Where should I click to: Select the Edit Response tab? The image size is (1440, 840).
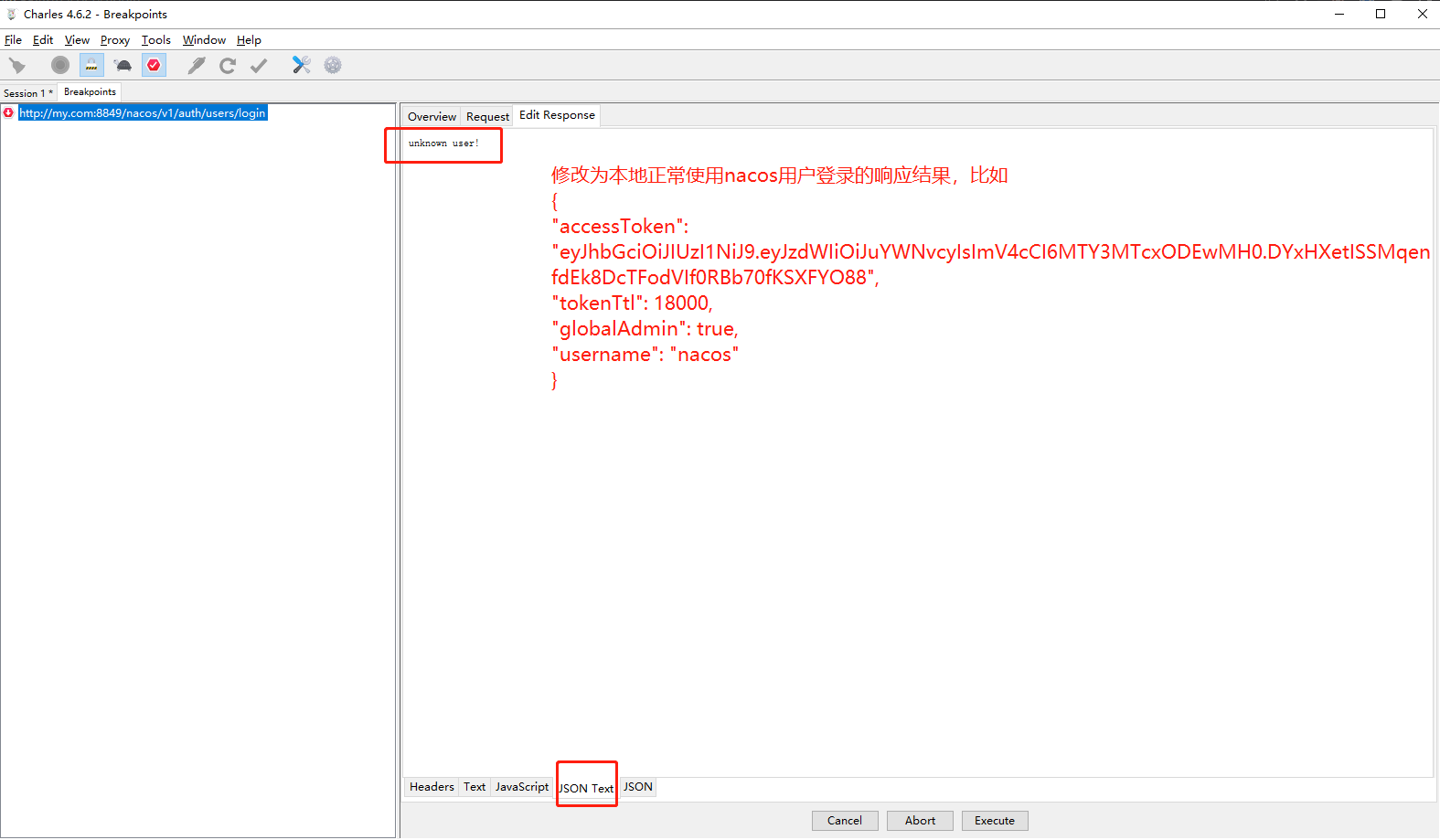(x=557, y=115)
